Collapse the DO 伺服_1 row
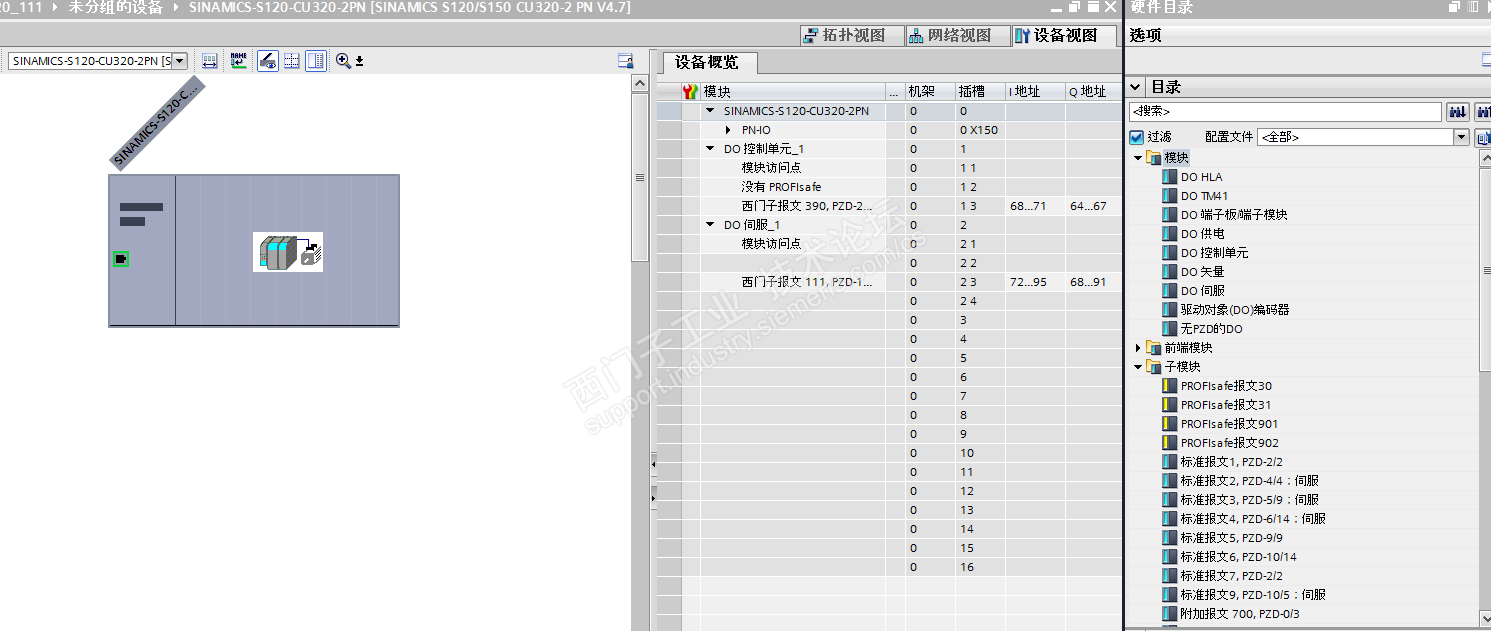The image size is (1491, 631). coord(710,225)
